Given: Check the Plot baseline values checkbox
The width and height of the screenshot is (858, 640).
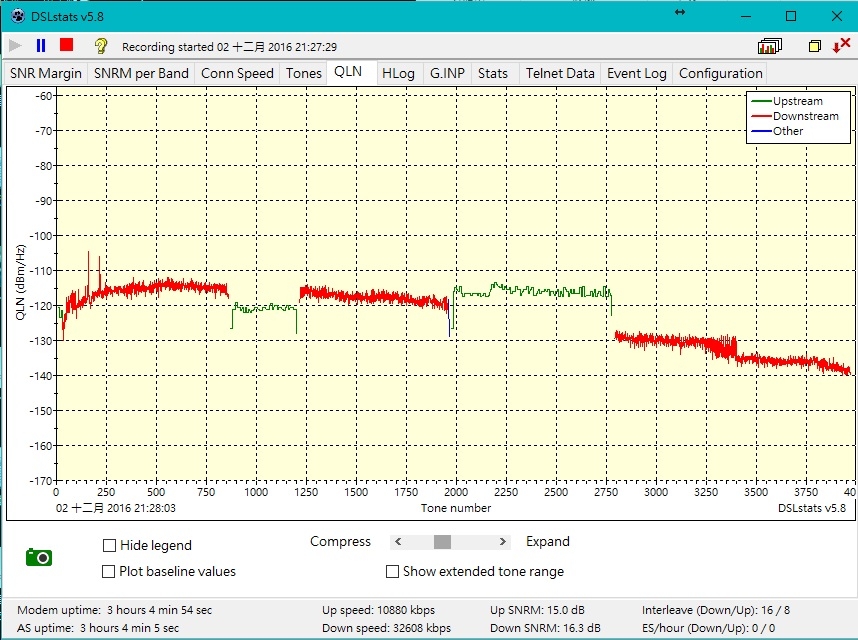Looking at the screenshot, I should pos(108,572).
